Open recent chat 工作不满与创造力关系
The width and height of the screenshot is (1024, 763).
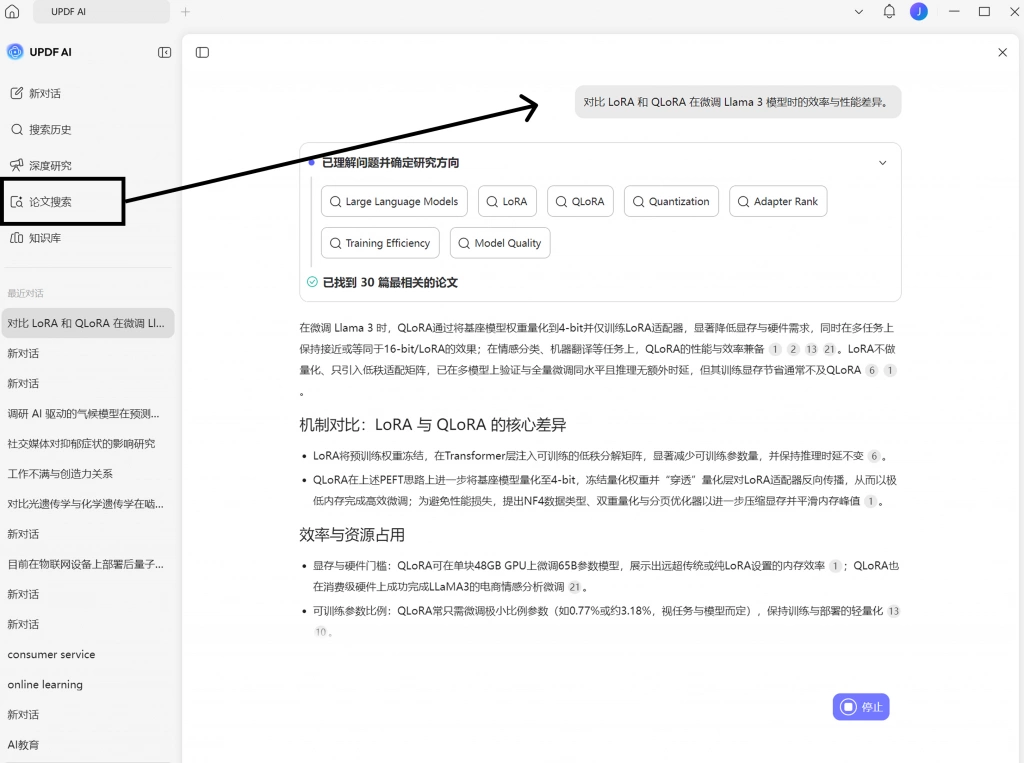point(88,474)
